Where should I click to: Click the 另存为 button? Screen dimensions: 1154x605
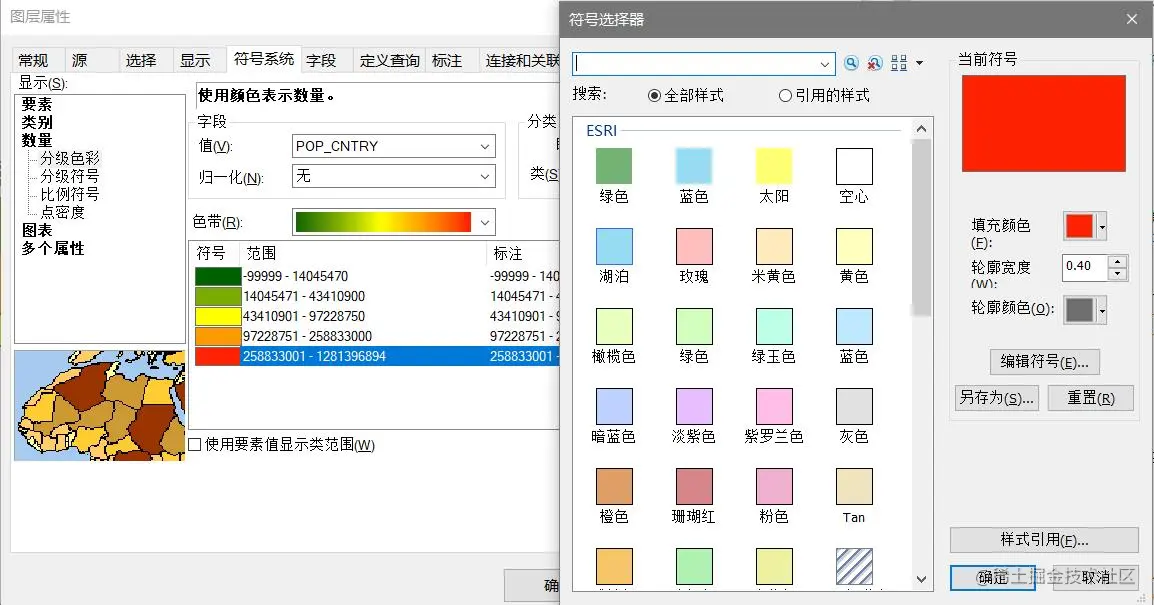[997, 398]
